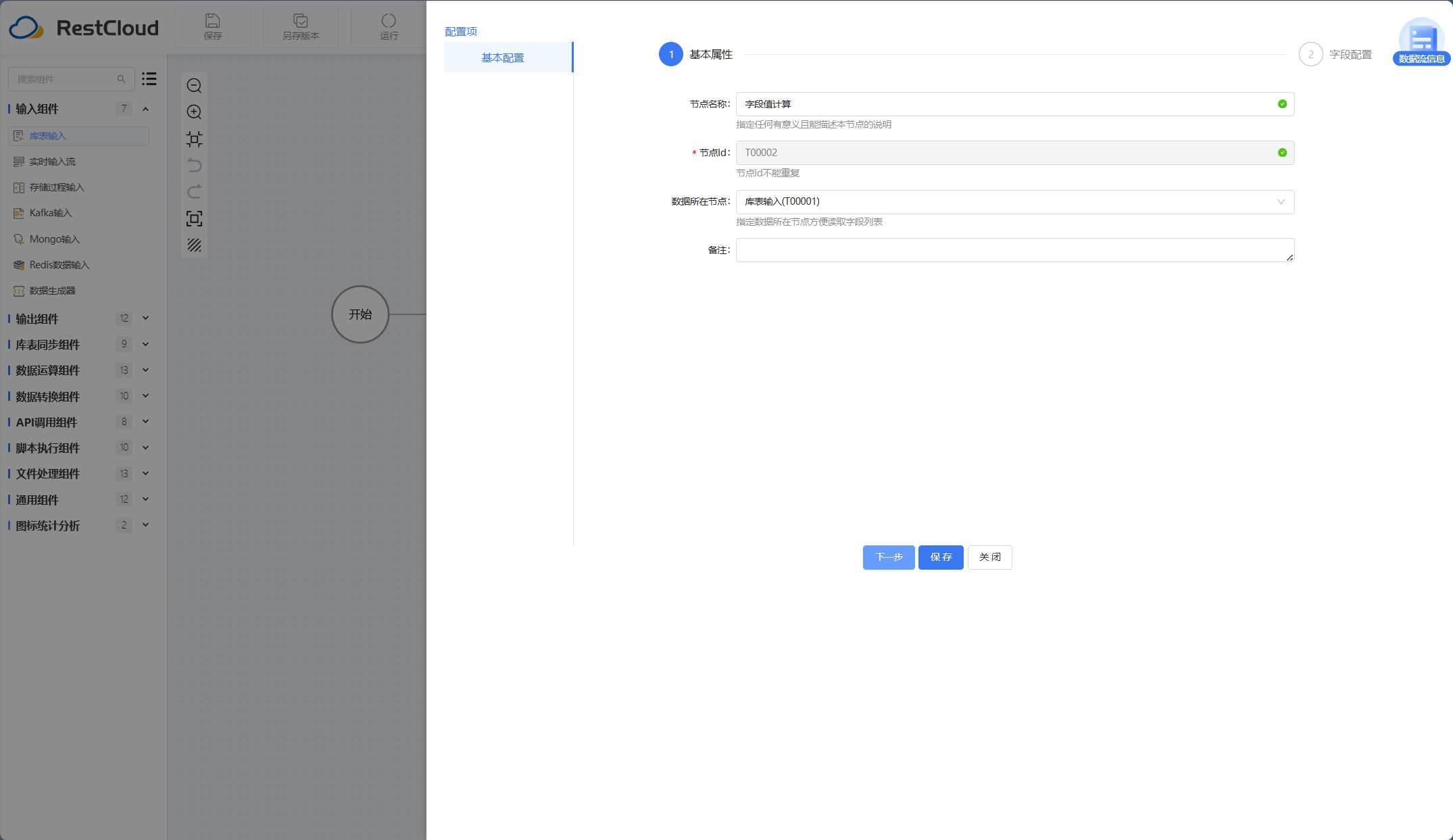Focus the 备注 textarea
Viewport: 1453px width, 840px height.
pyautogui.click(x=1015, y=250)
